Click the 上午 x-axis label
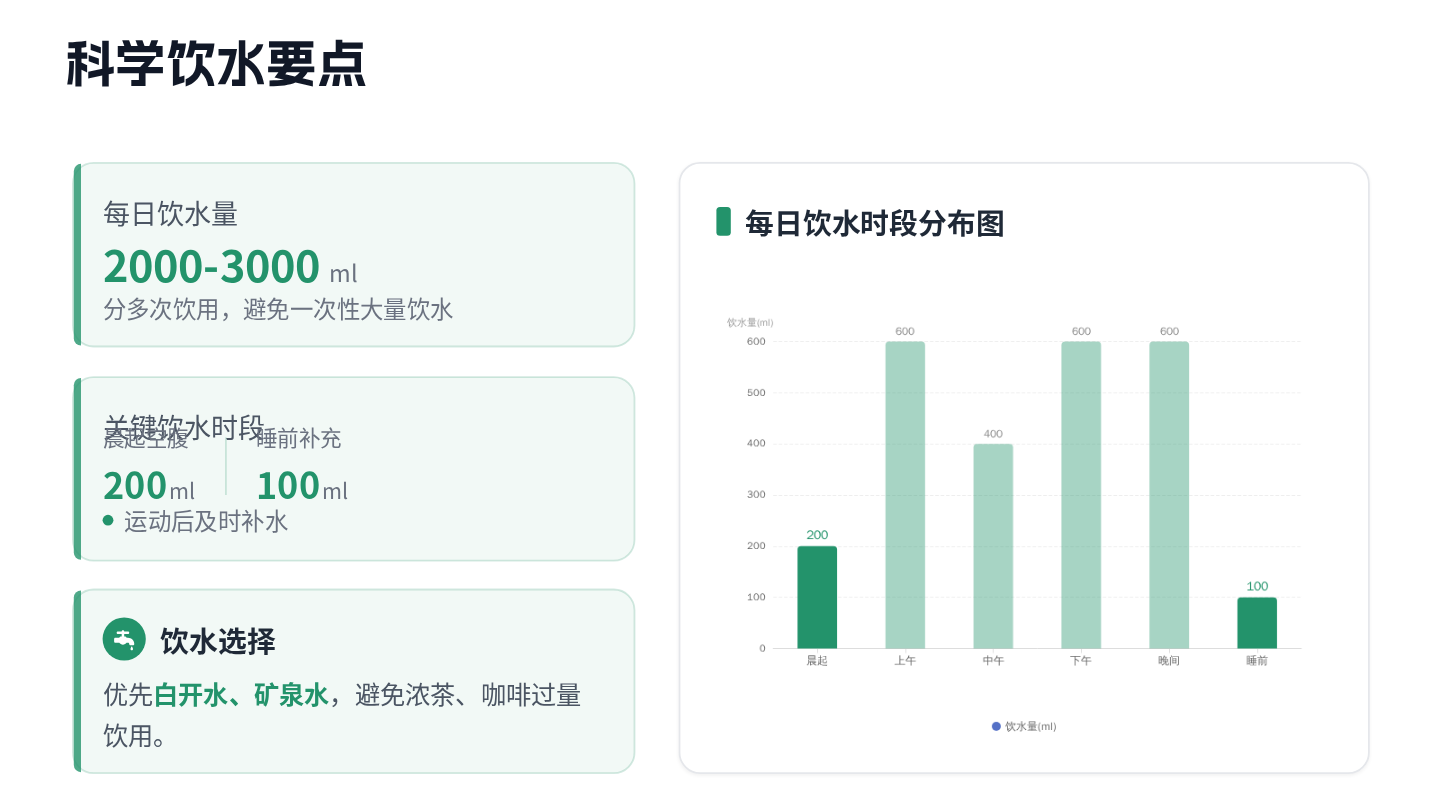1440x810 pixels. click(905, 661)
